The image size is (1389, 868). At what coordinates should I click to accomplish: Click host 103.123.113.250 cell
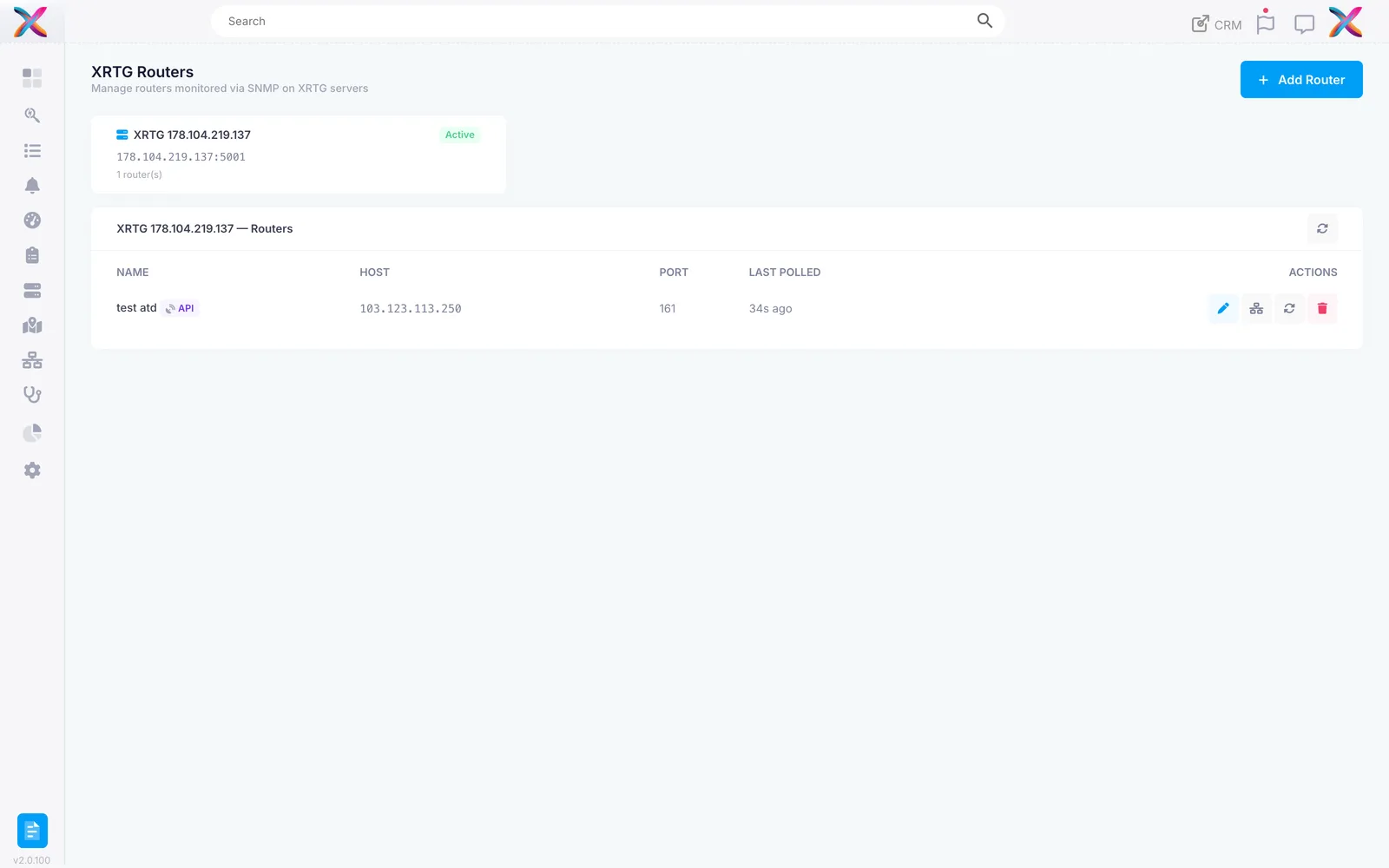point(411,309)
